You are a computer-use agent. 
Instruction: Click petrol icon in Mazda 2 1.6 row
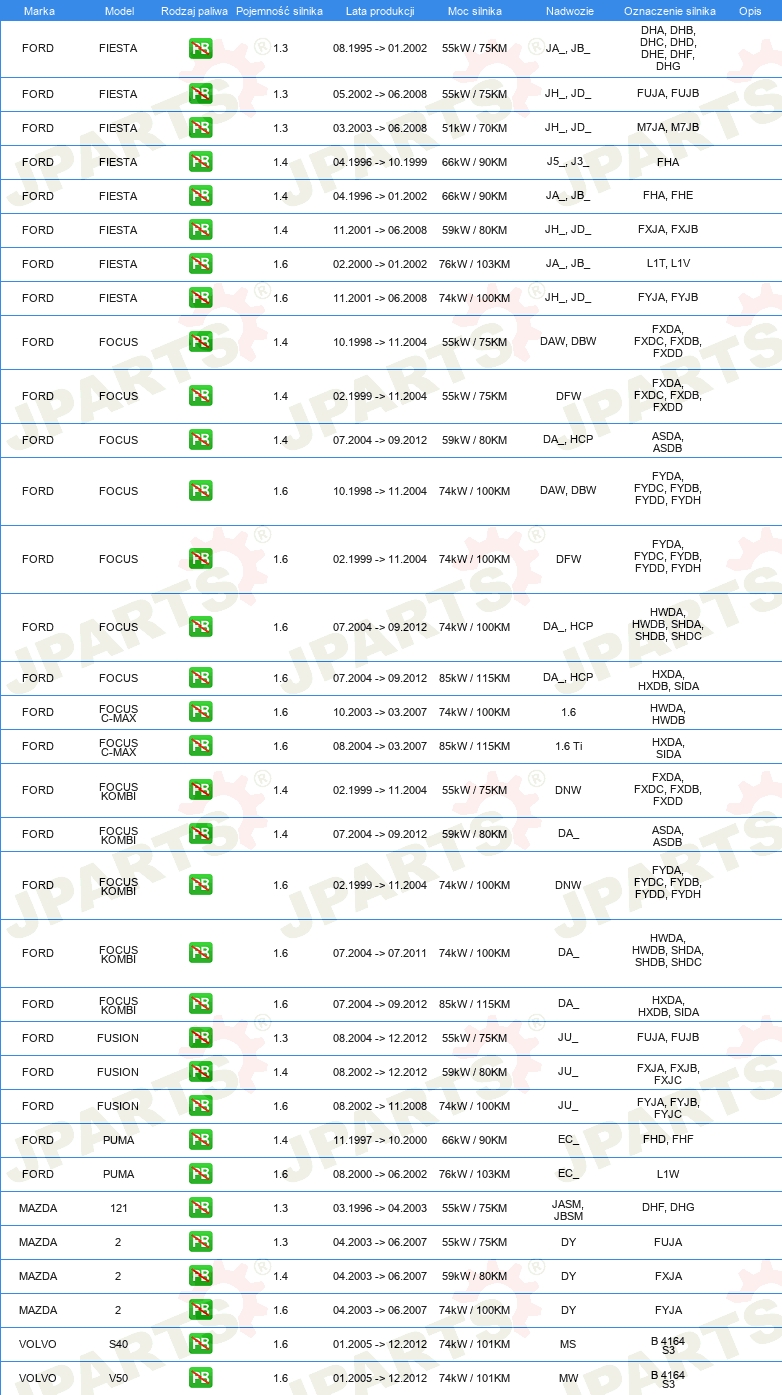(201, 1310)
